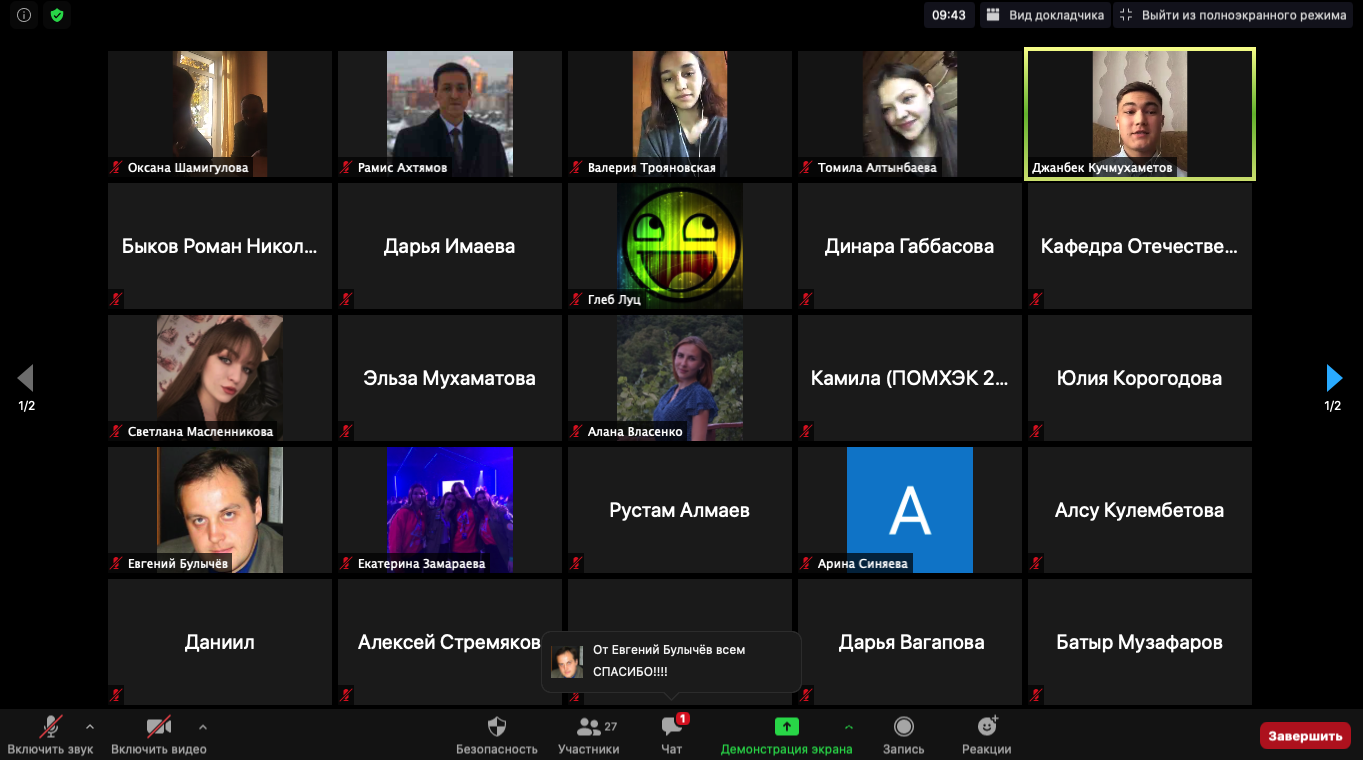Expand the video options chevron beside the camera
Screen dimensions: 1363x760
203,726
